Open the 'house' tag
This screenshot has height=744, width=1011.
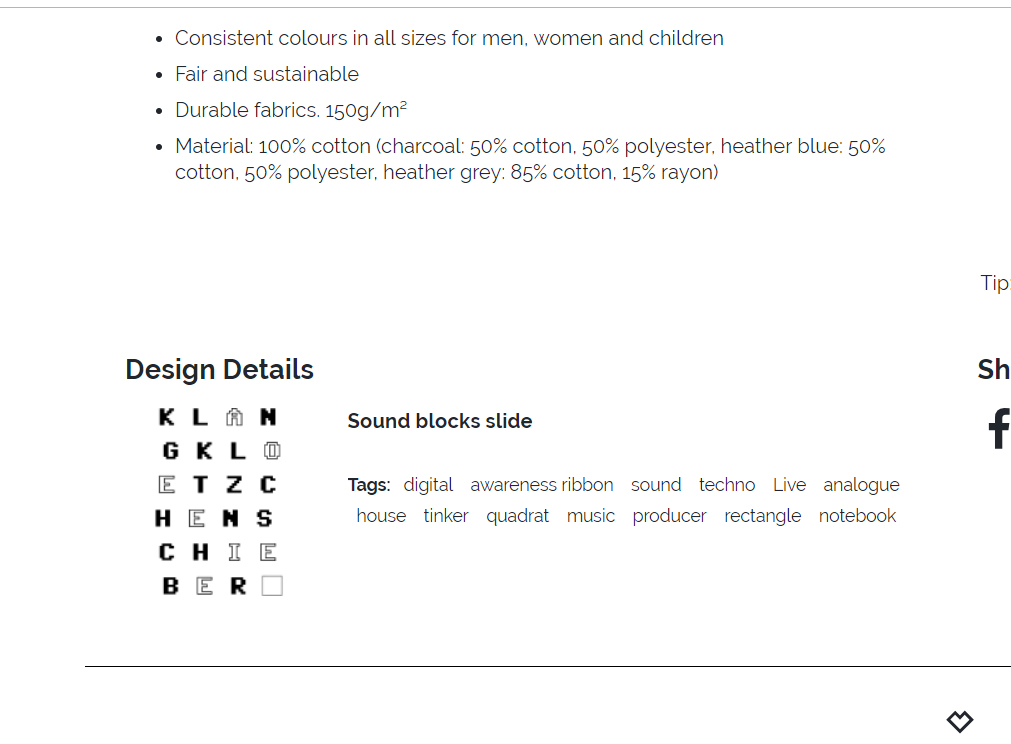click(381, 516)
